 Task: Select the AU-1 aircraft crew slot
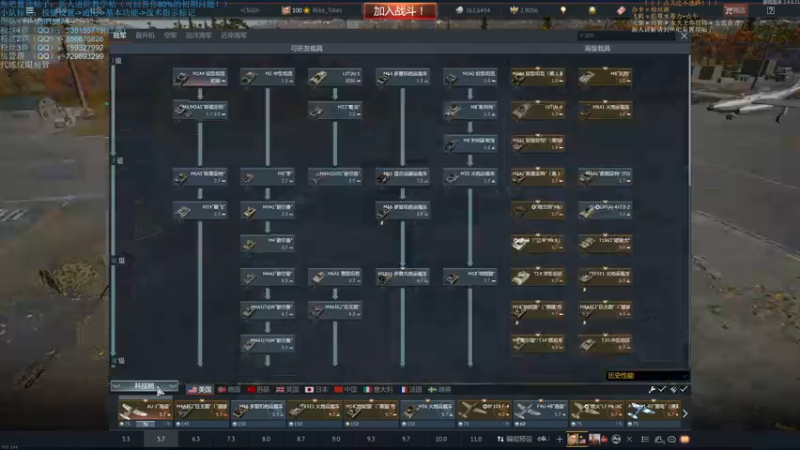(145, 413)
